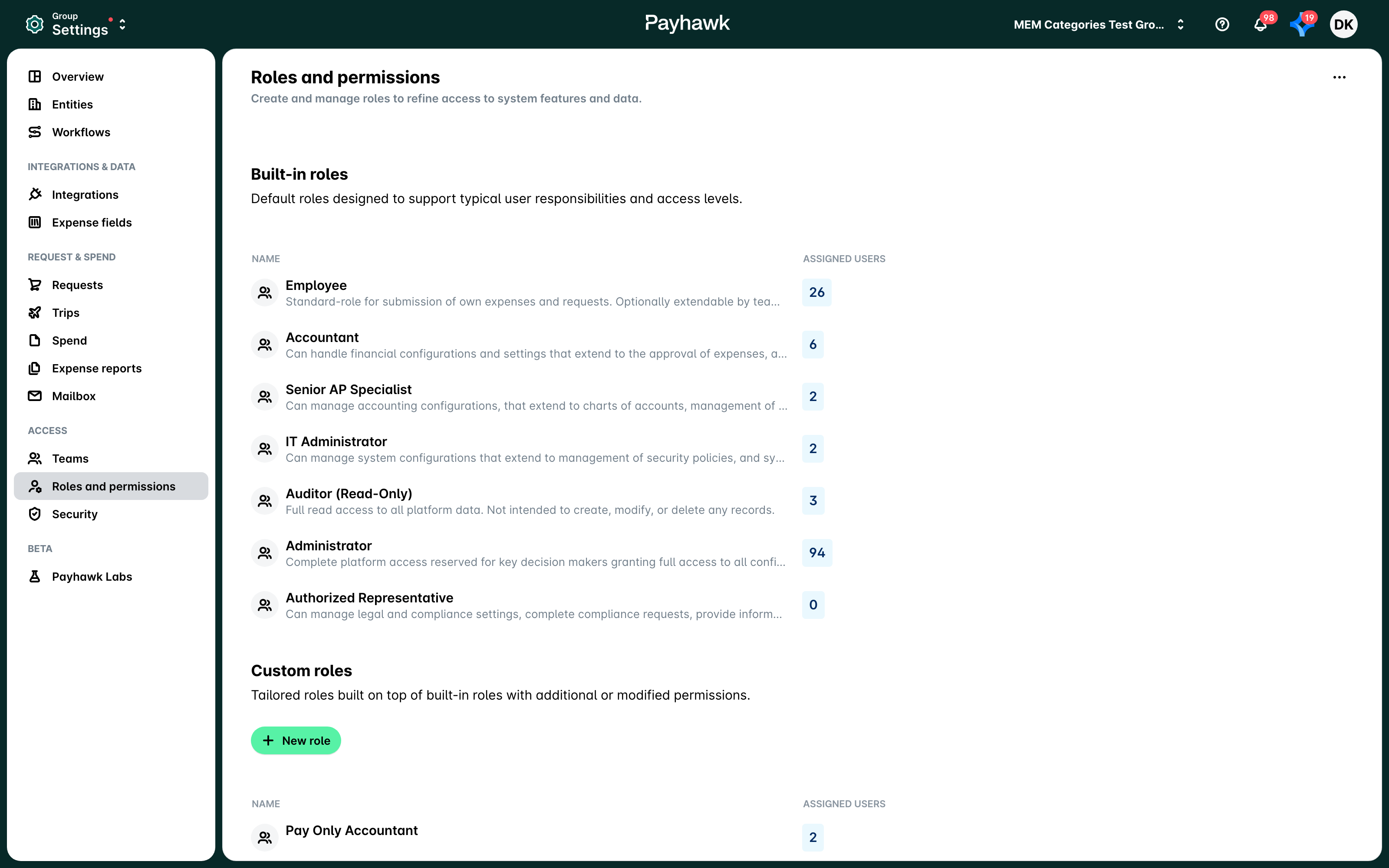Open the Pay Only Accountant custom role
The width and height of the screenshot is (1389, 868).
point(351,831)
